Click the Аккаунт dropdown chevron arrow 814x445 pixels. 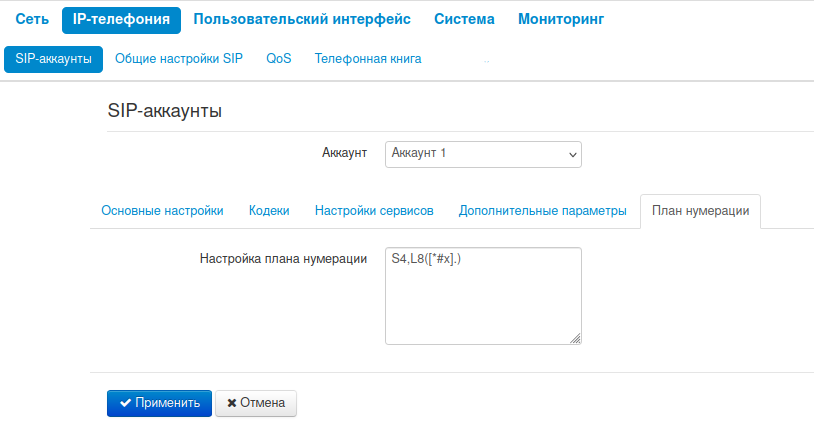click(573, 155)
